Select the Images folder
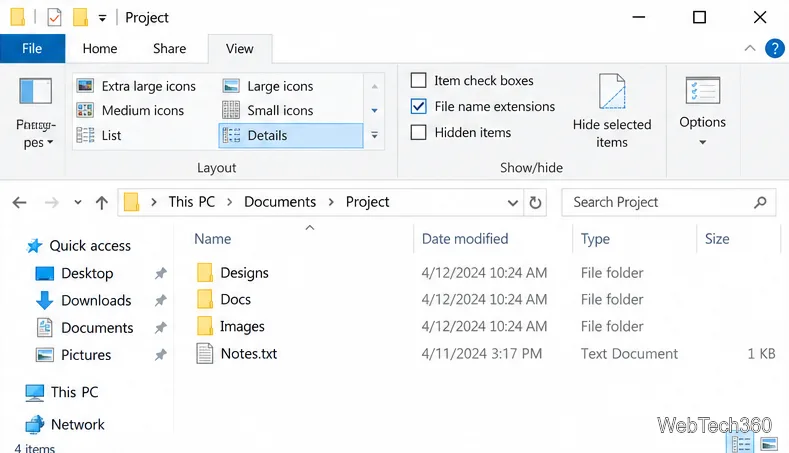789x453 pixels. pos(242,326)
